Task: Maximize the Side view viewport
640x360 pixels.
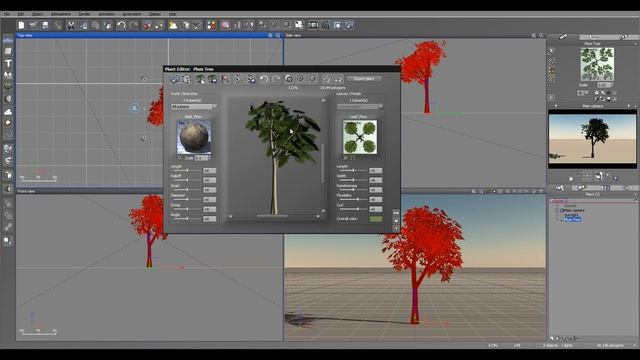Action: tap(541, 36)
